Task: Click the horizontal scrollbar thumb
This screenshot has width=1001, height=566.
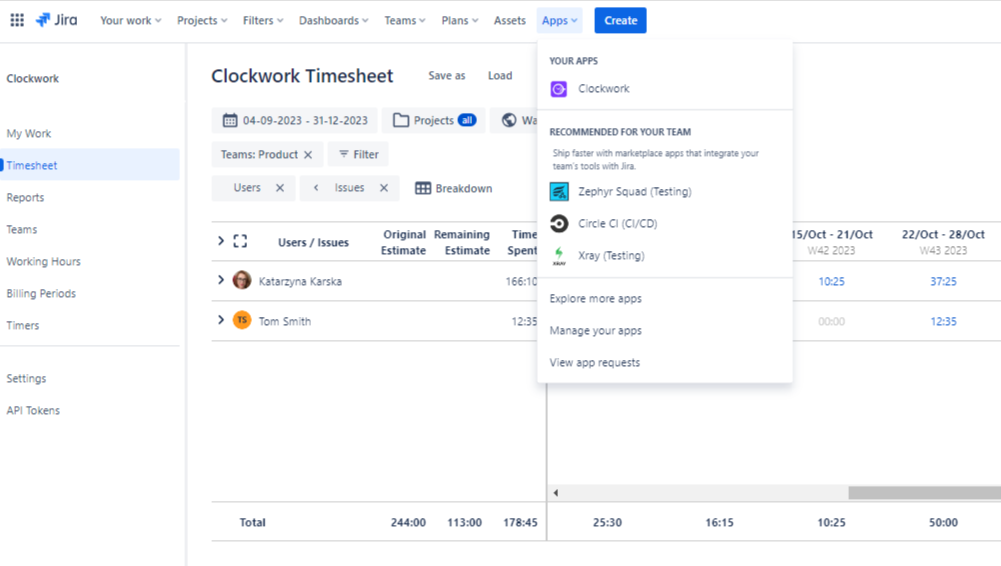Action: [x=924, y=493]
